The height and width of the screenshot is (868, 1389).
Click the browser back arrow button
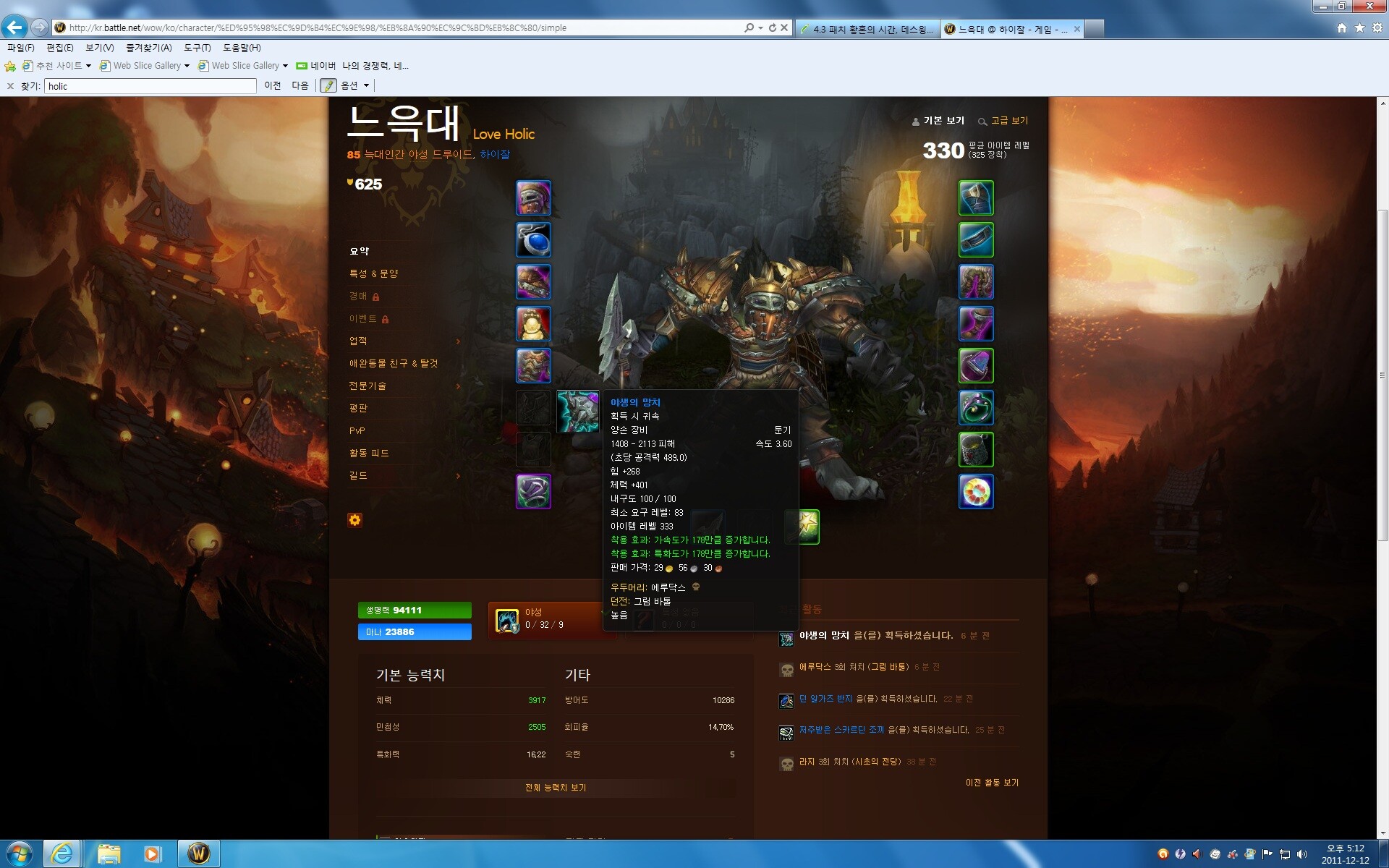click(14, 27)
